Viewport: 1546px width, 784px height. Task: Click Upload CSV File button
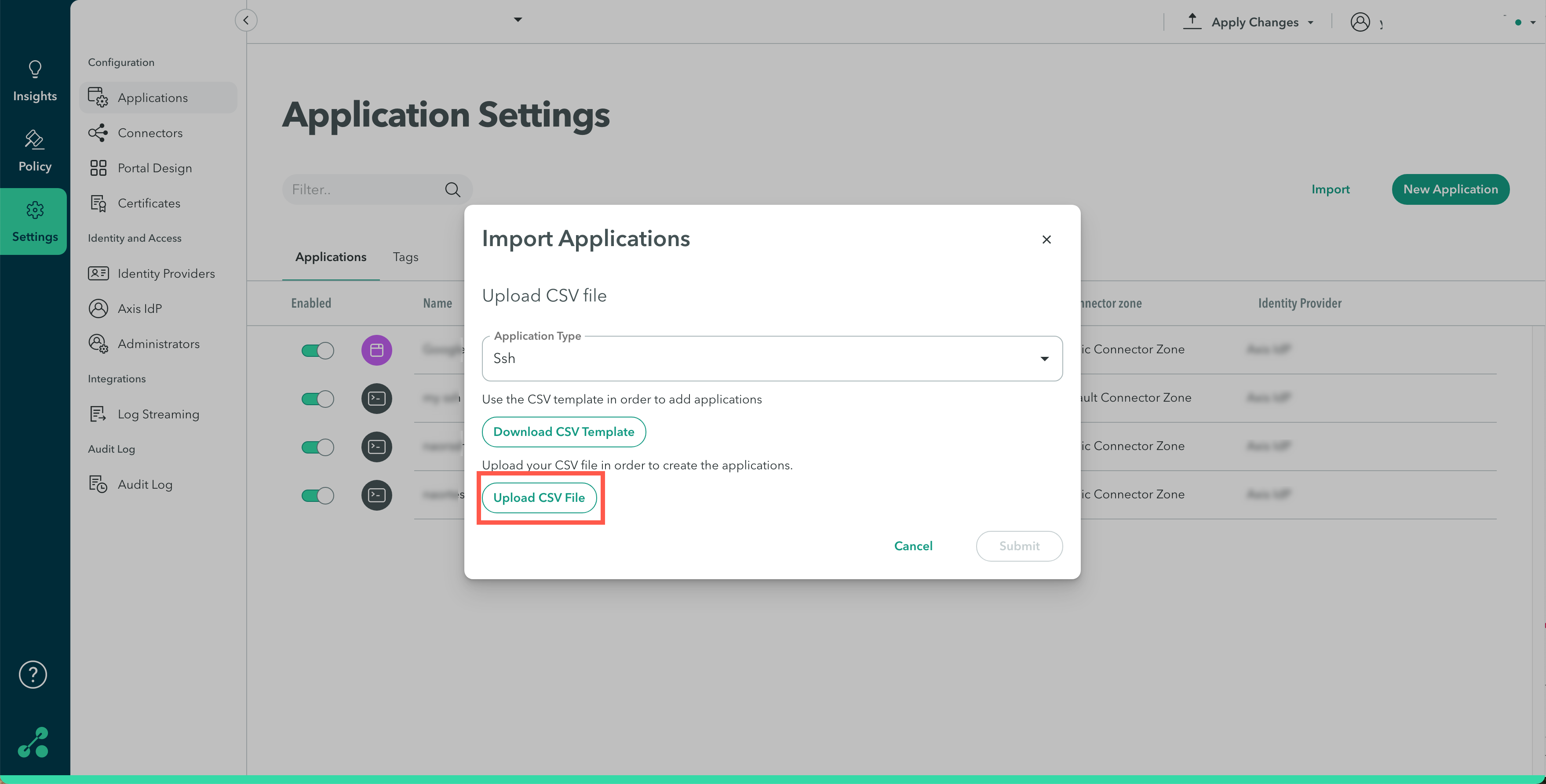[539, 498]
